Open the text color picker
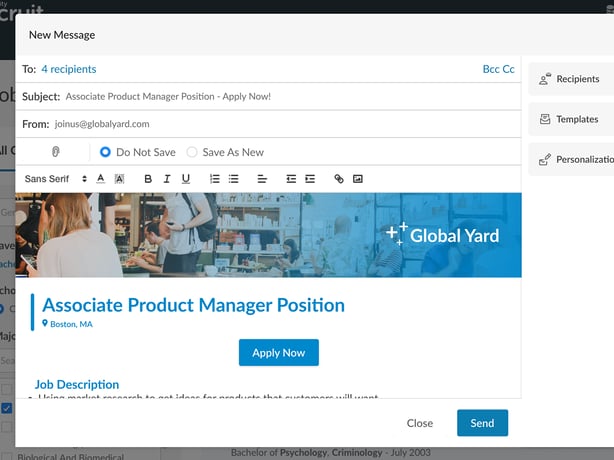 (x=101, y=179)
